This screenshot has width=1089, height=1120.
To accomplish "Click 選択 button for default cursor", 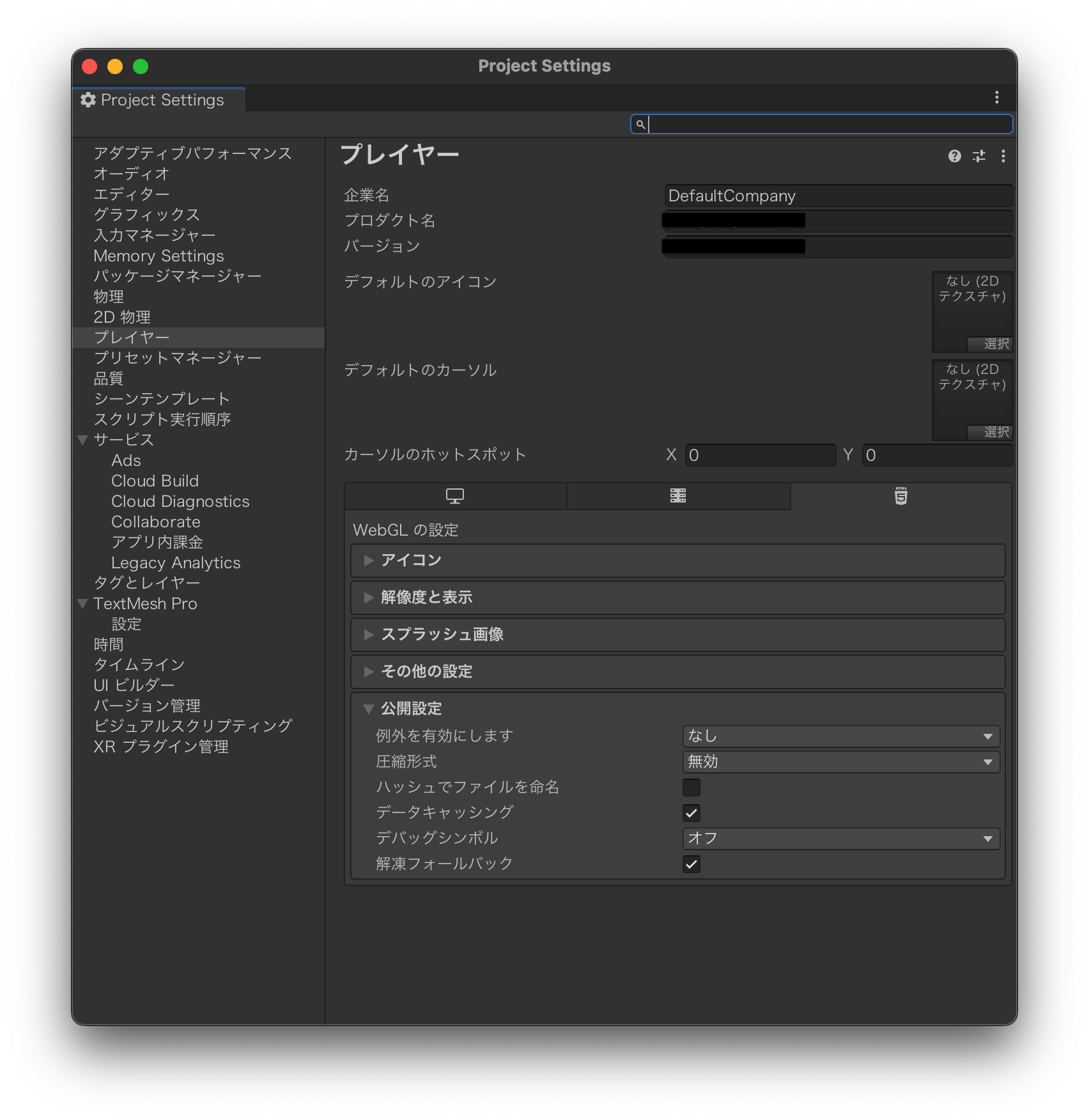I will pos(990,432).
